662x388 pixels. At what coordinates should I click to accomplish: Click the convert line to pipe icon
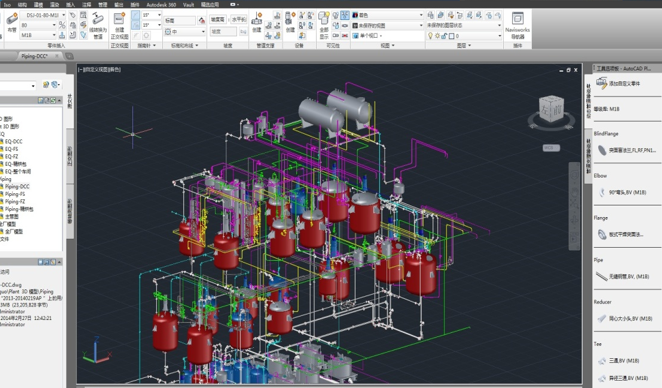(98, 25)
